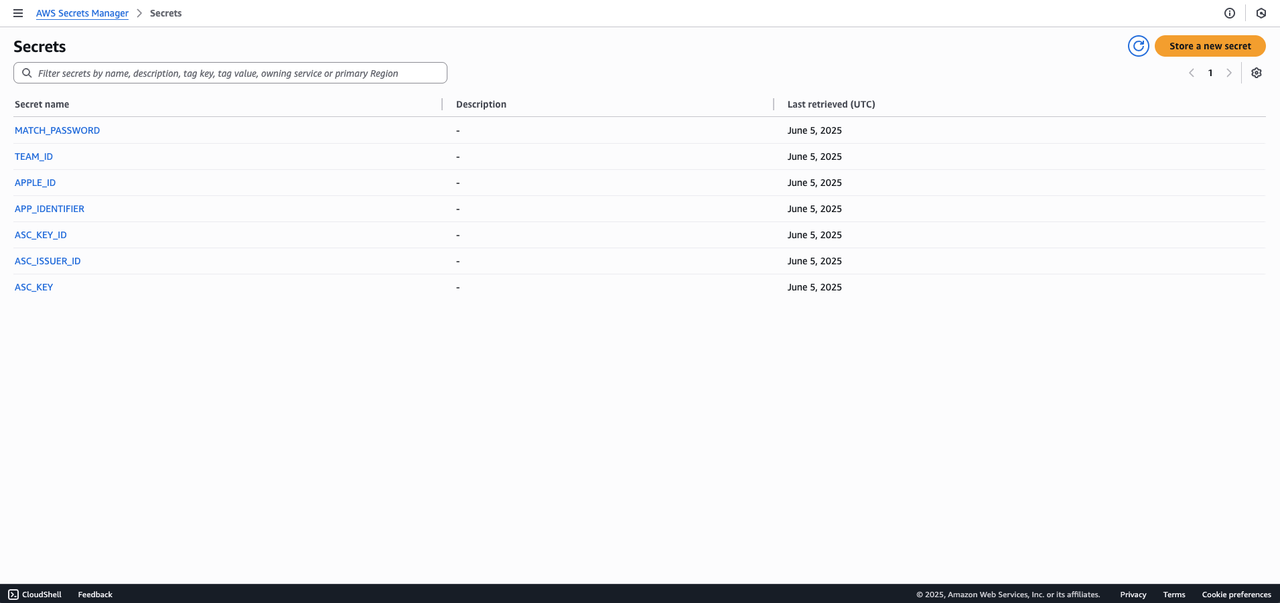
Task: Open AWS Secrets Manager breadcrumb link
Action: (x=82, y=13)
